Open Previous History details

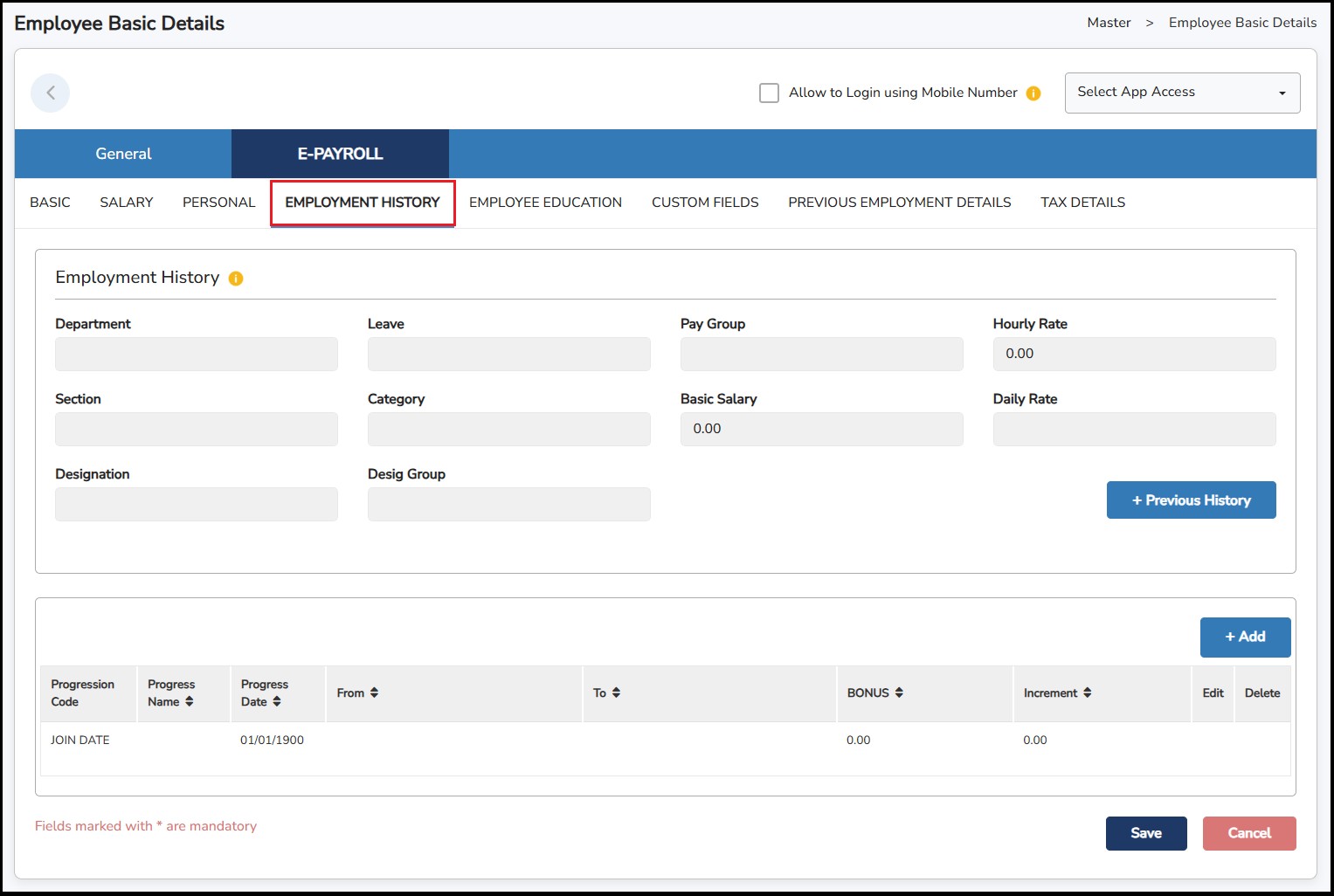1191,500
